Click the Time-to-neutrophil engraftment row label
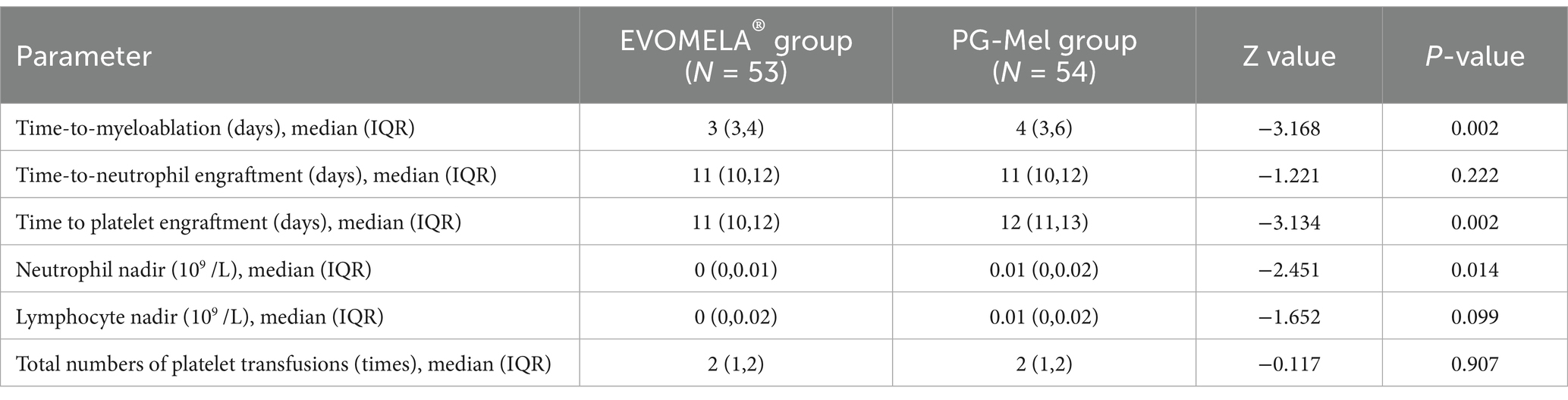 pyautogui.click(x=256, y=175)
